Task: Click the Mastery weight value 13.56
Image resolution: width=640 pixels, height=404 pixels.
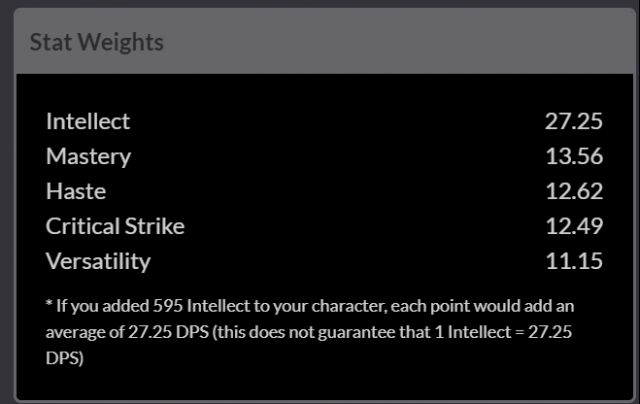Action: (x=574, y=157)
